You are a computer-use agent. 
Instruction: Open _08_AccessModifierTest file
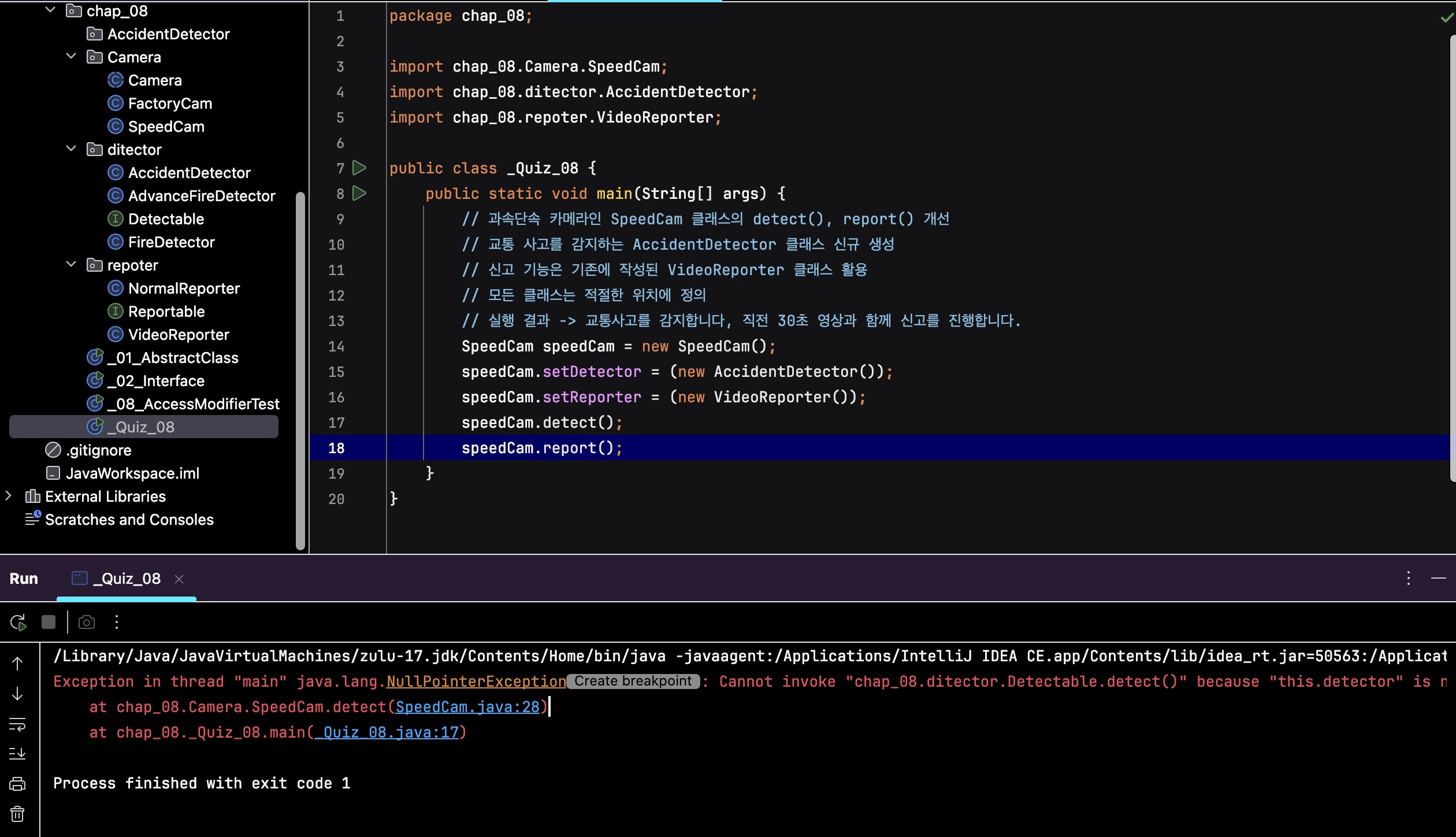pos(183,404)
